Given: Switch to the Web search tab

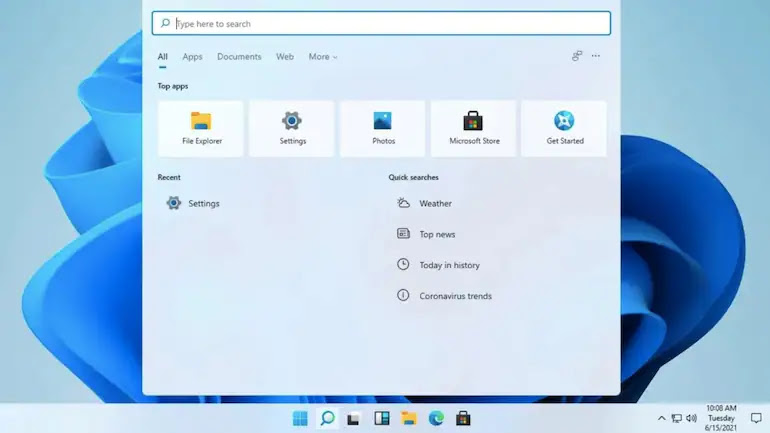Looking at the screenshot, I should (x=285, y=57).
